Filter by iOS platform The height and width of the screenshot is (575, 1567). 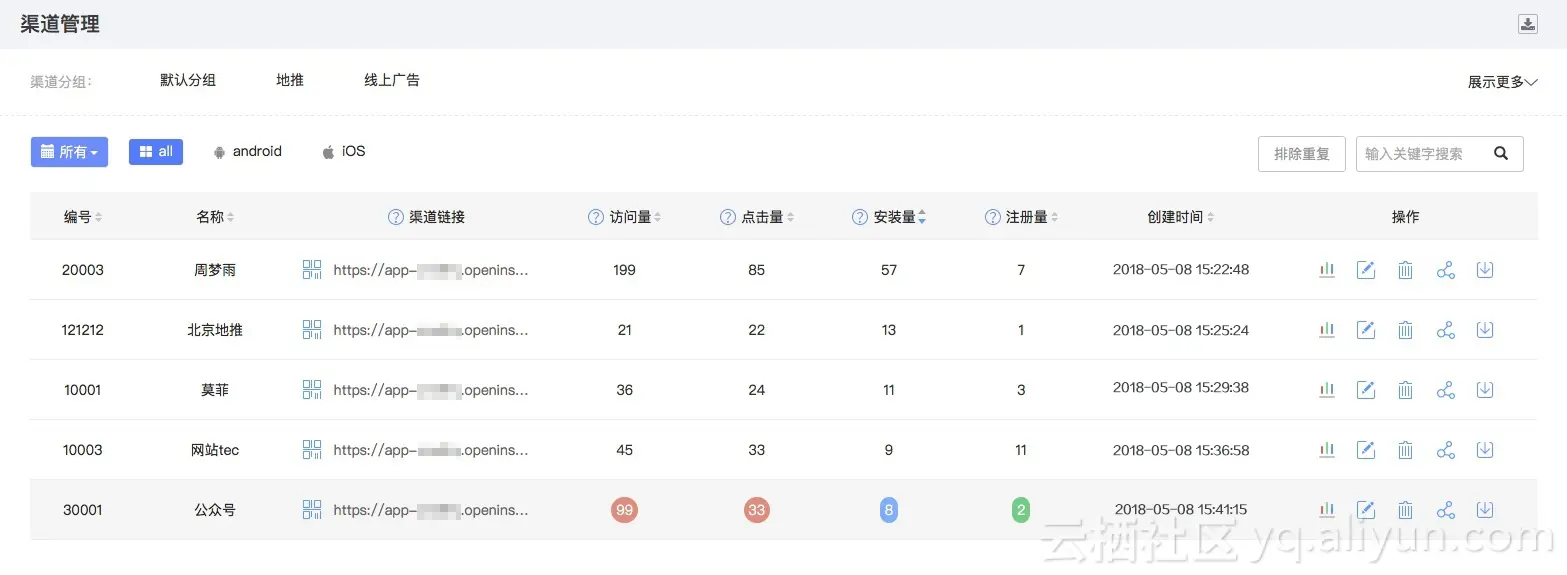pyautogui.click(x=343, y=152)
